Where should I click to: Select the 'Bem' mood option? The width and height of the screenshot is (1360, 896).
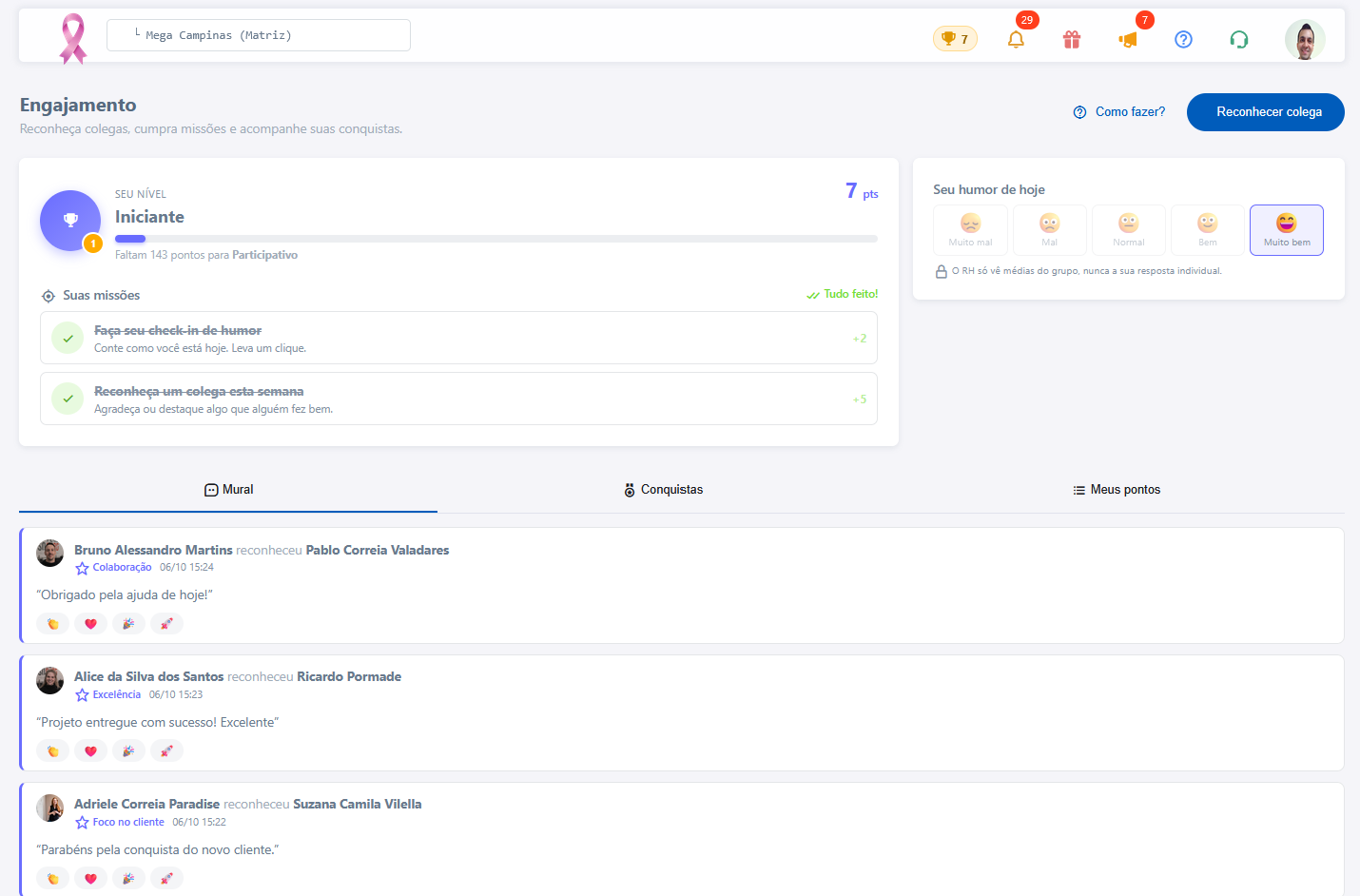pos(1208,230)
